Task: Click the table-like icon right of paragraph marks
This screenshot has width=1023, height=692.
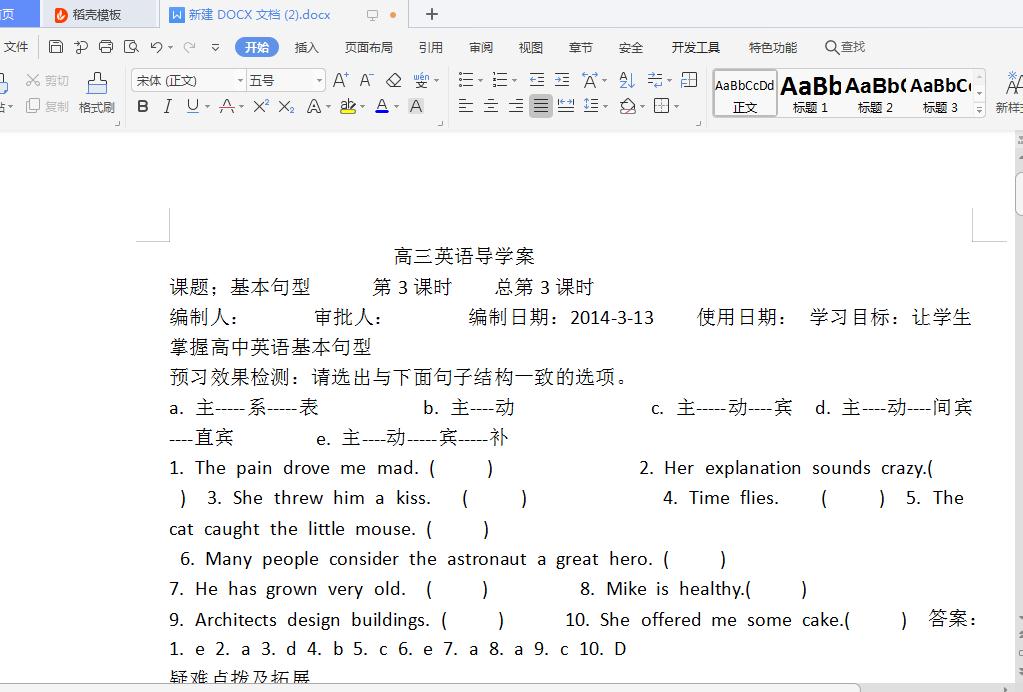Action: 689,80
